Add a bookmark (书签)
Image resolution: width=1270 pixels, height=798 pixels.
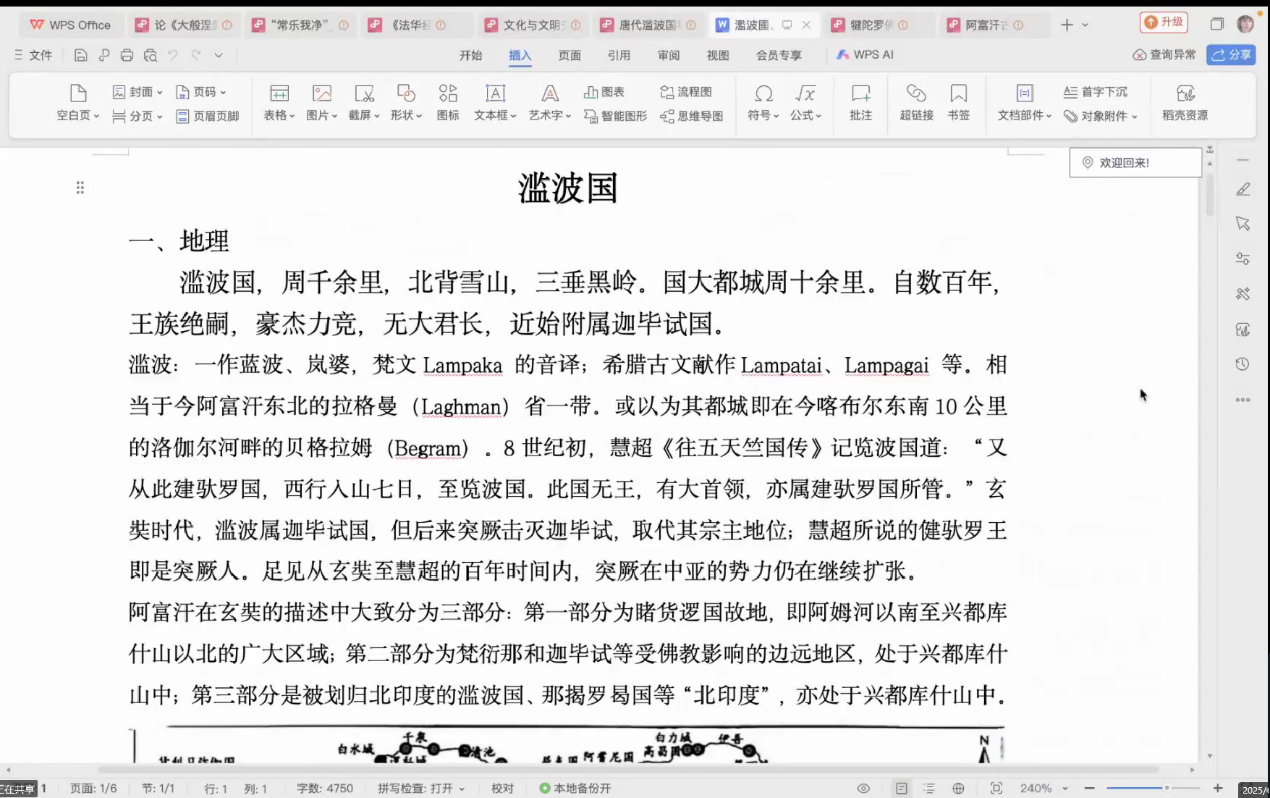(x=958, y=102)
